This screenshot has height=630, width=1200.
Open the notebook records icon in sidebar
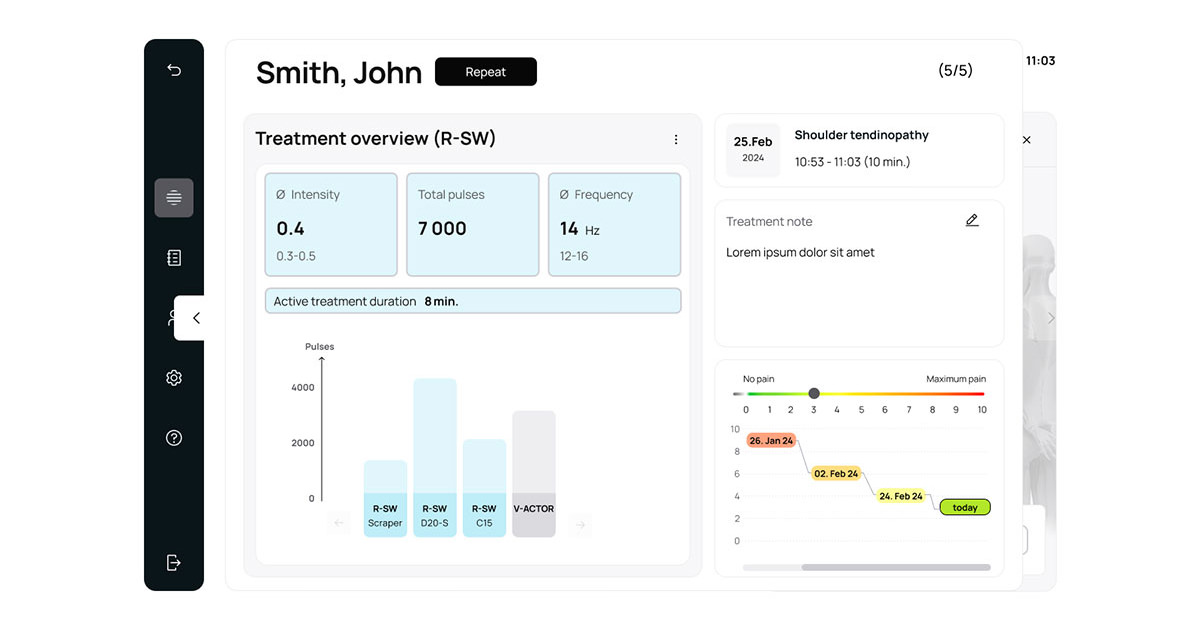tap(174, 258)
